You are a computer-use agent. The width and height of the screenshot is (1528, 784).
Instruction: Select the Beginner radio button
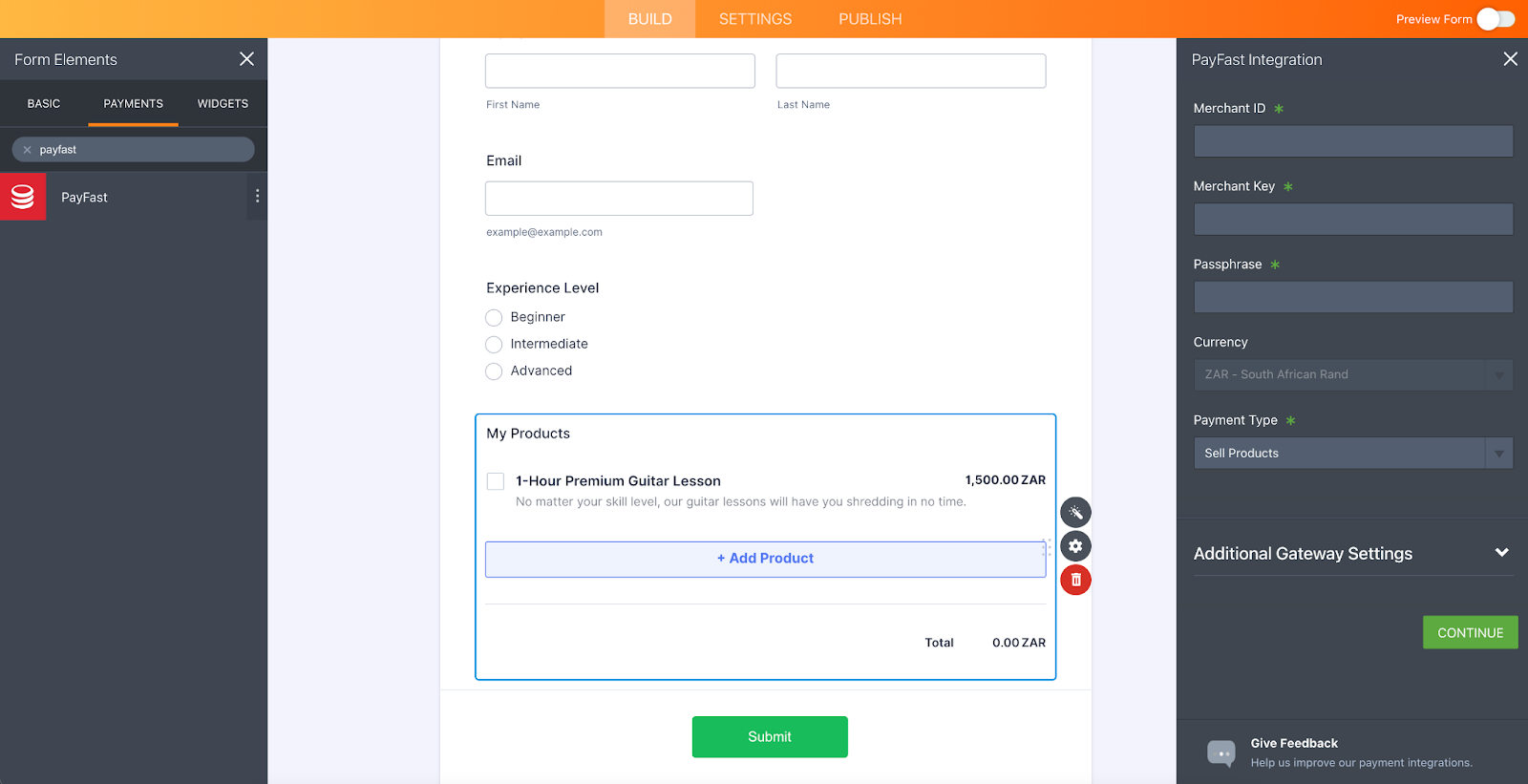494,318
